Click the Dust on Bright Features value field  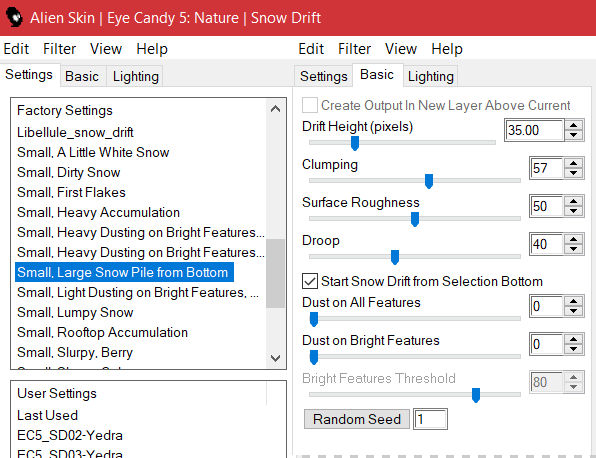[x=547, y=344]
